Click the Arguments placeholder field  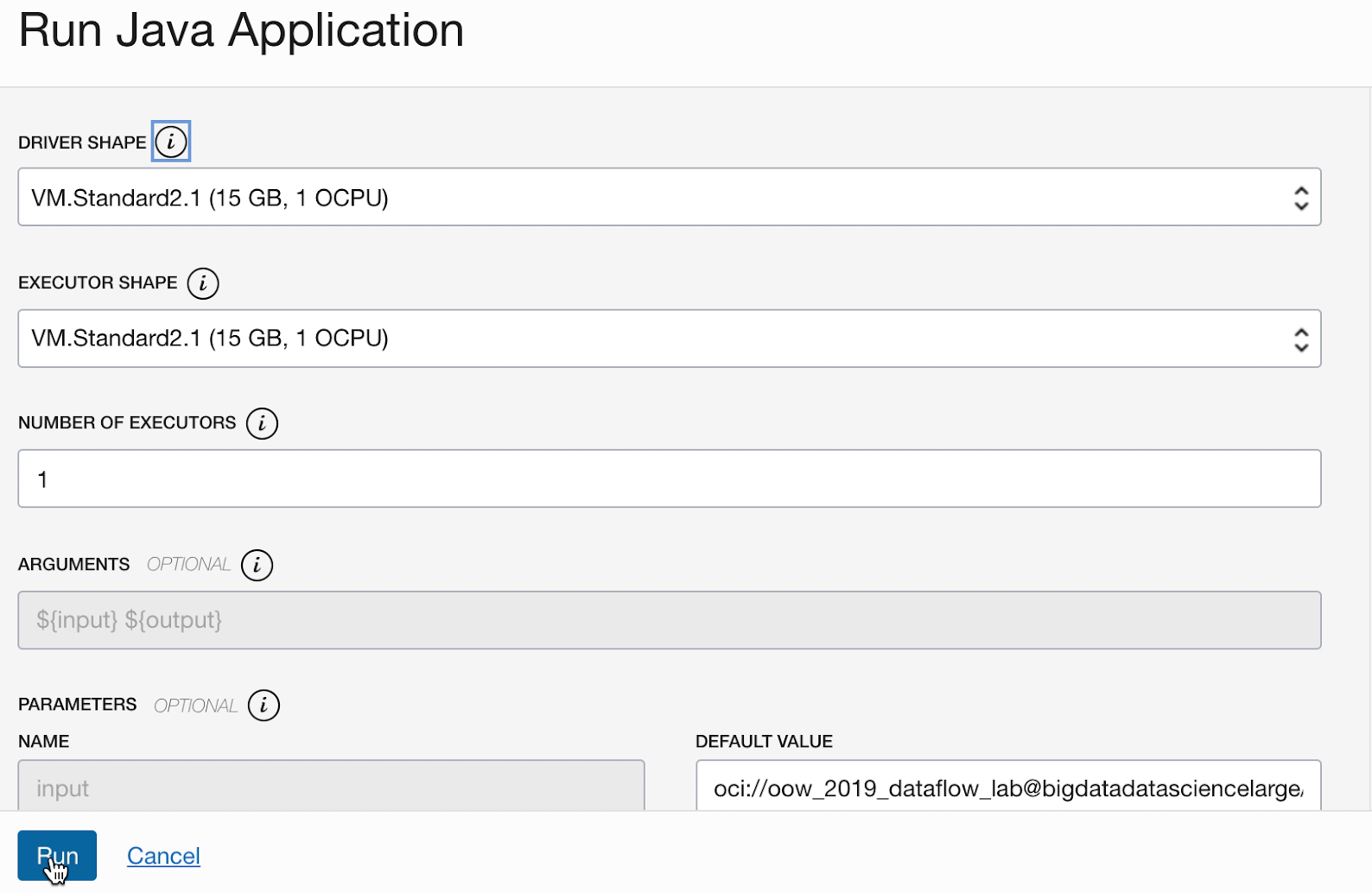670,620
